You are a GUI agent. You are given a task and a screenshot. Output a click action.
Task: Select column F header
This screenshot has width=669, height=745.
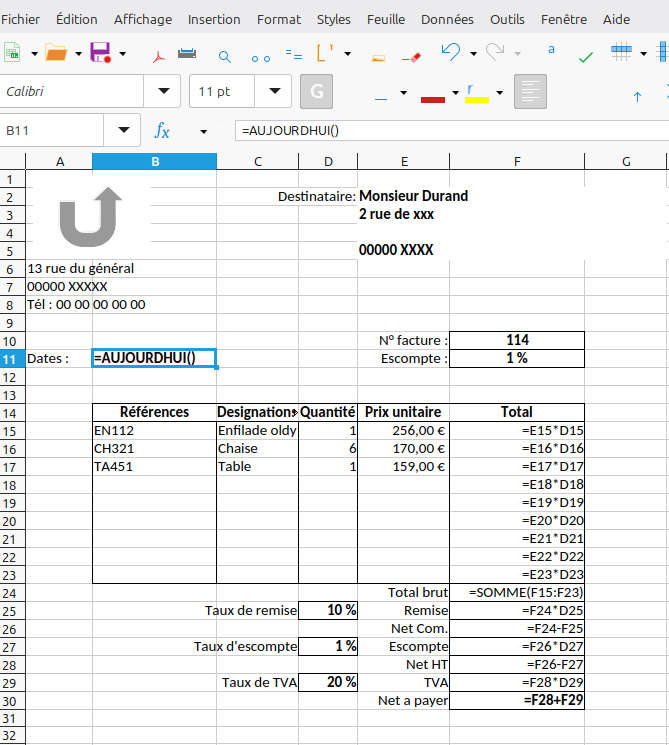point(517,162)
